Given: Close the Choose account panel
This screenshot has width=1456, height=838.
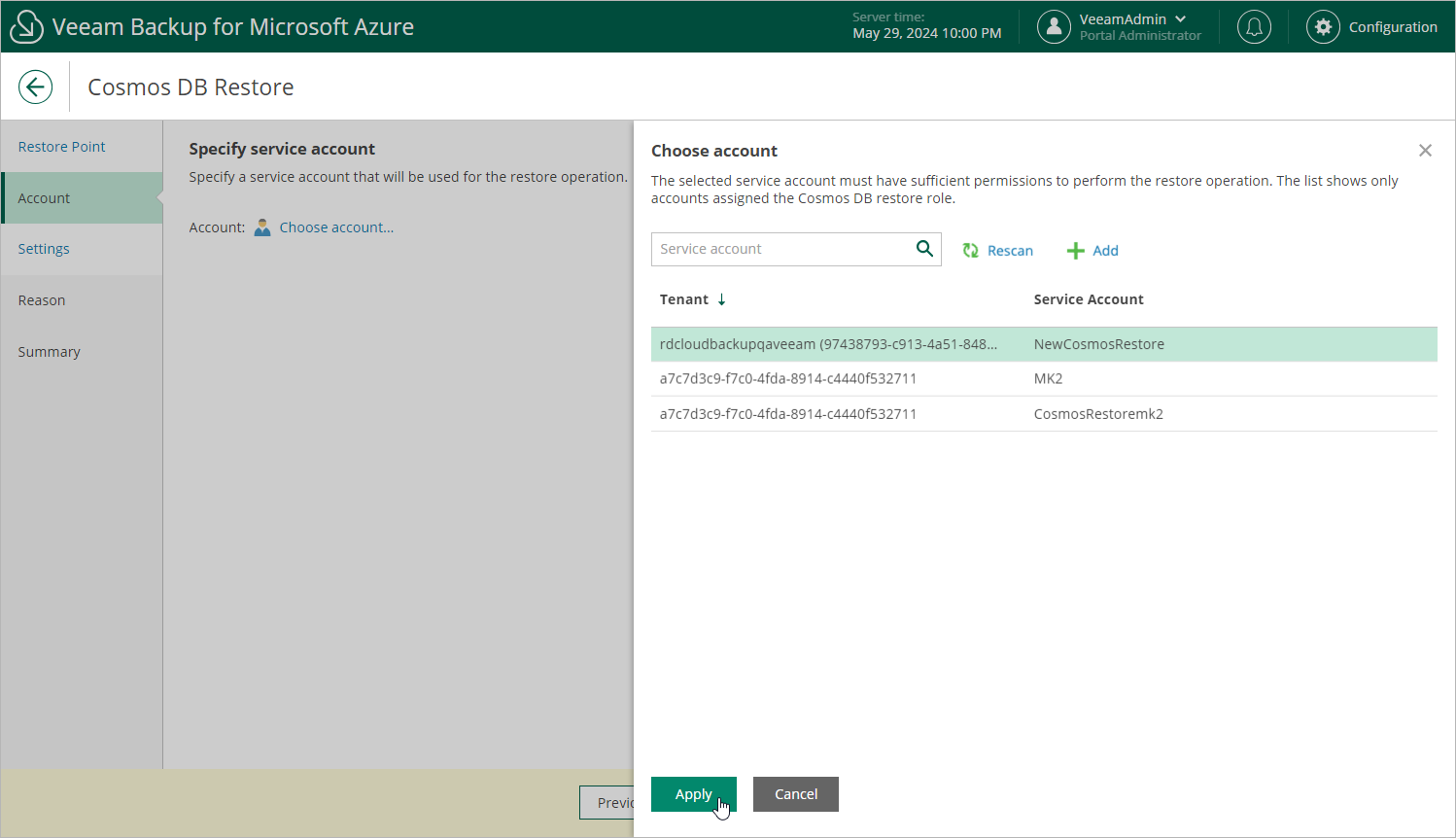Looking at the screenshot, I should point(1425,151).
